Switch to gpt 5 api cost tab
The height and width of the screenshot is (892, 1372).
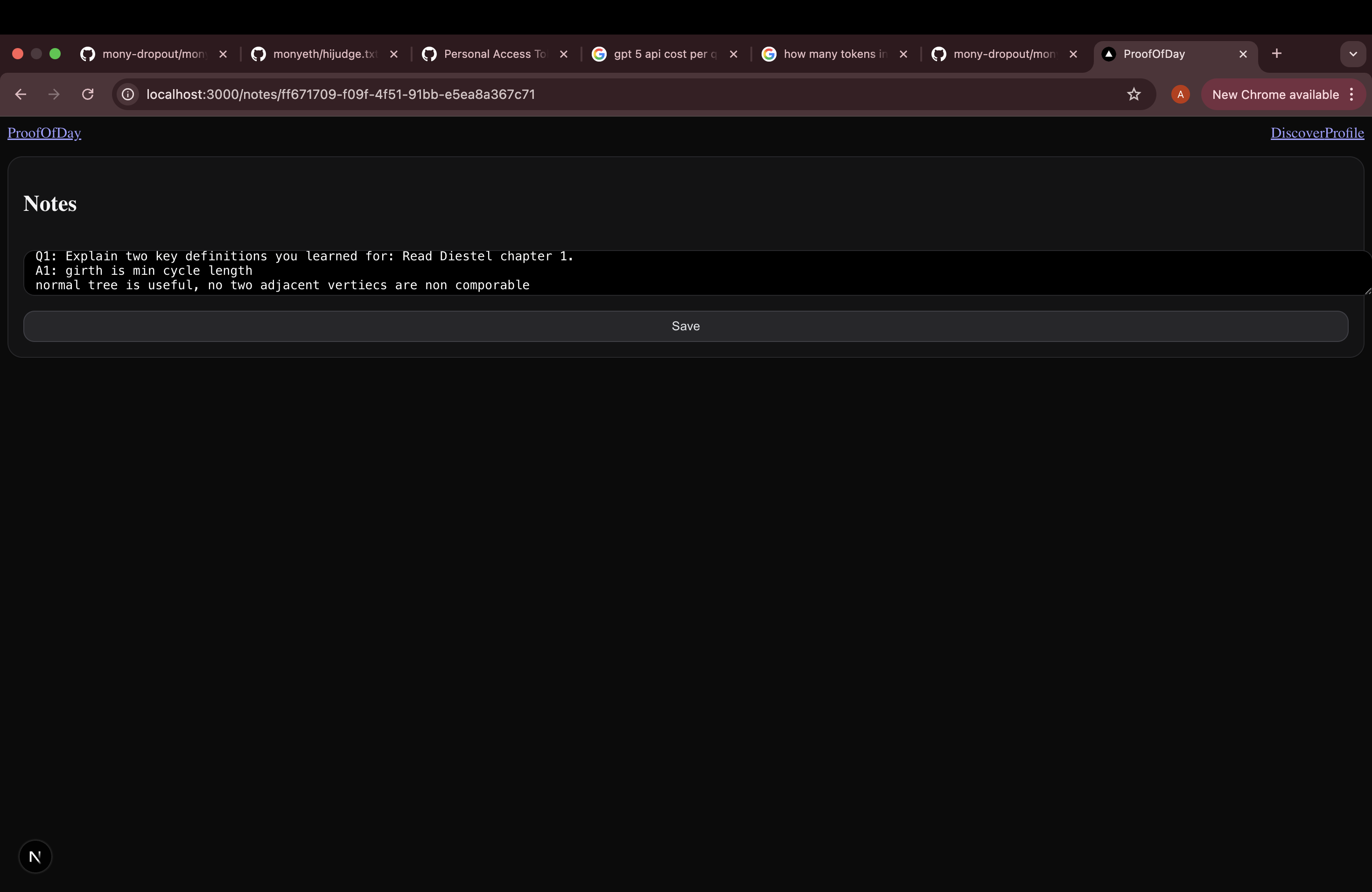tap(664, 54)
